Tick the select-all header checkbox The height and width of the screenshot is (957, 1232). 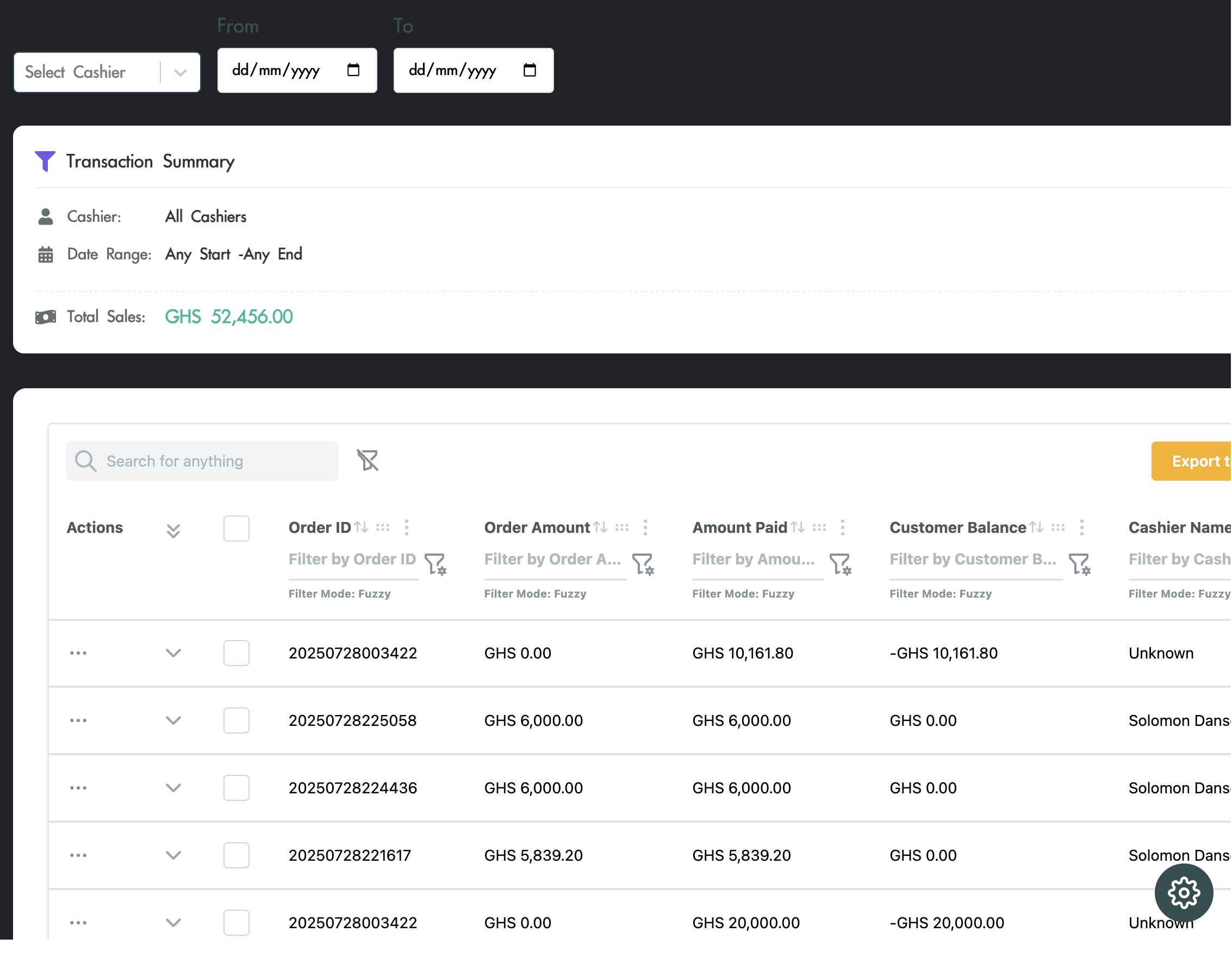coord(237,529)
